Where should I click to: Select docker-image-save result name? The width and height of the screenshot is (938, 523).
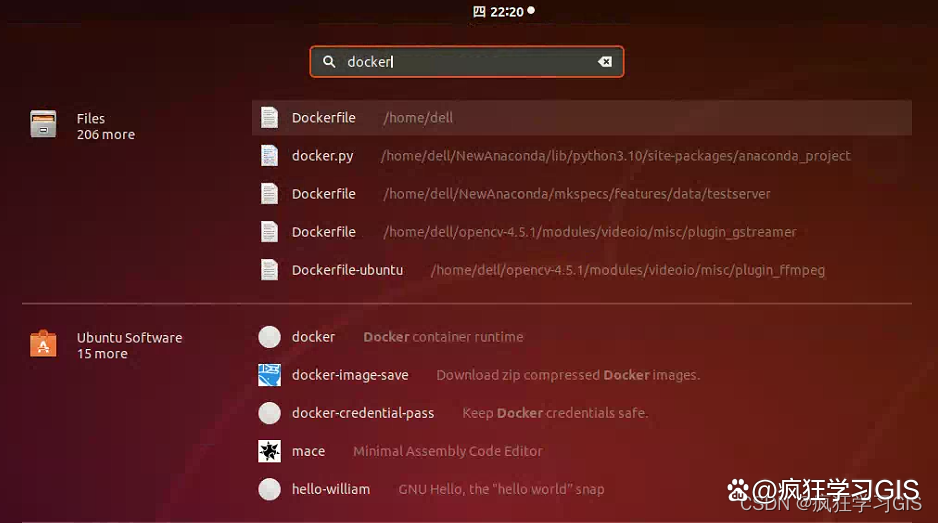click(x=350, y=375)
